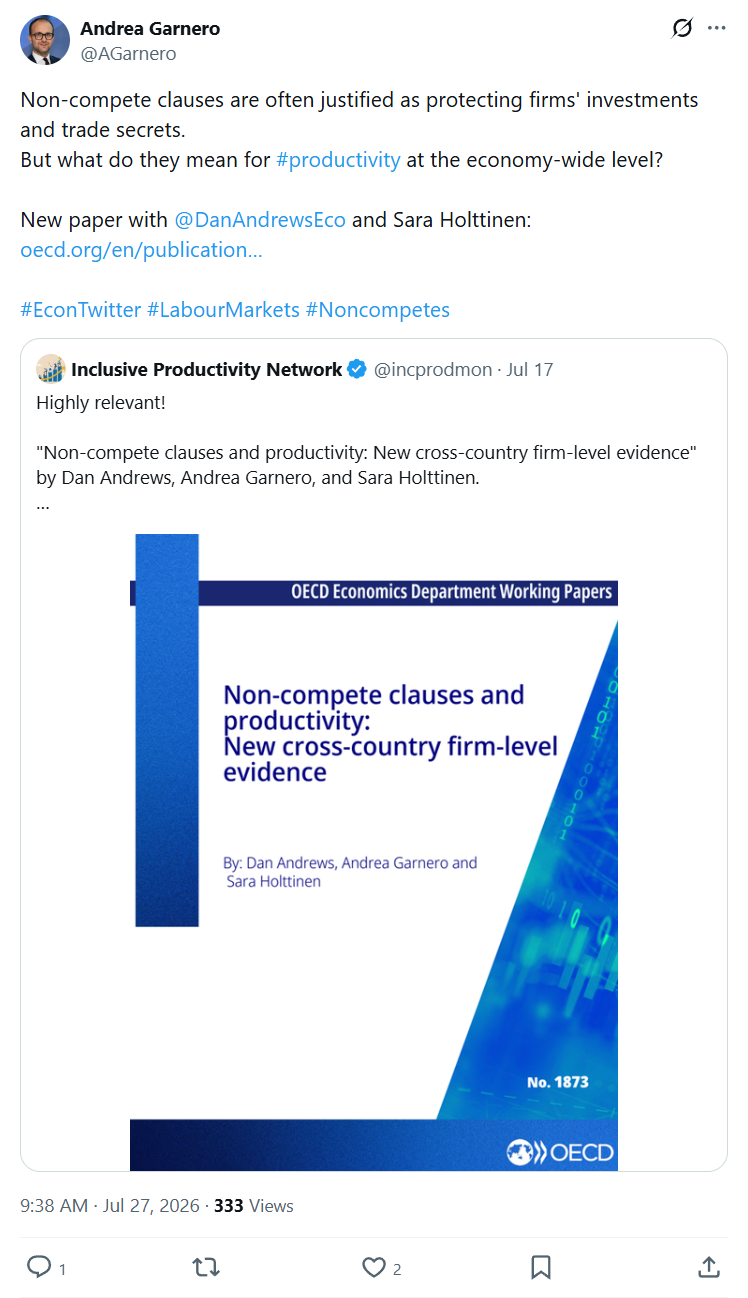Open the OECD working paper cover image
The image size is (748, 1298).
point(374,852)
